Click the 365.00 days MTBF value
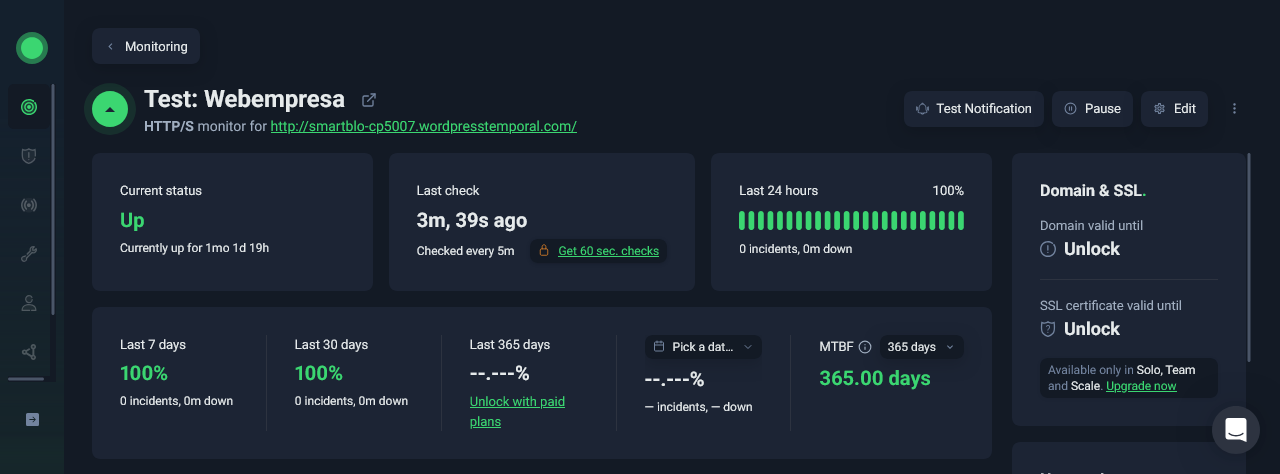1280x474 pixels. point(875,379)
